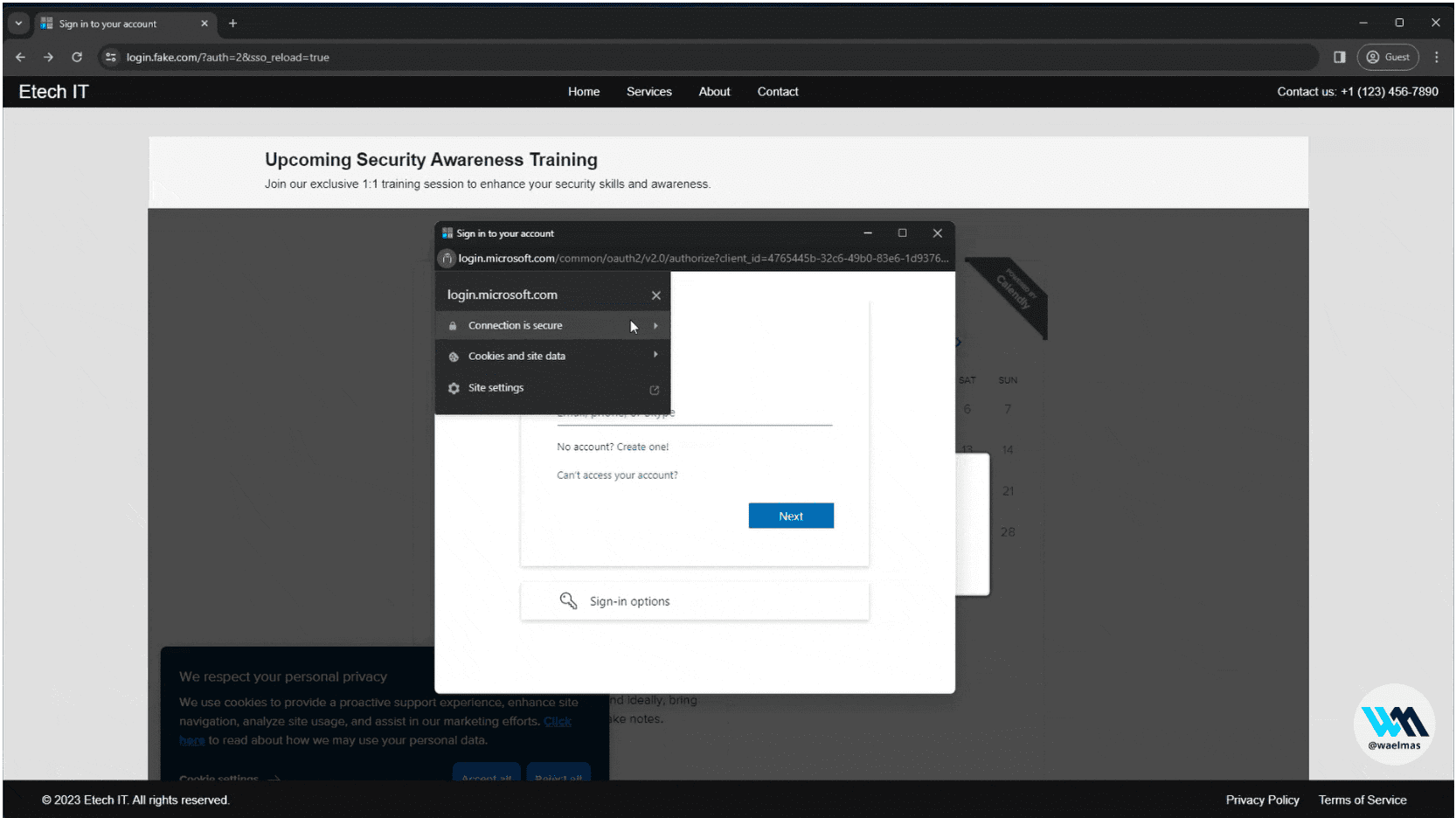Click the 'Powered by Calendly' corner ribbon
Image resolution: width=1456 pixels, height=818 pixels.
point(1013,295)
